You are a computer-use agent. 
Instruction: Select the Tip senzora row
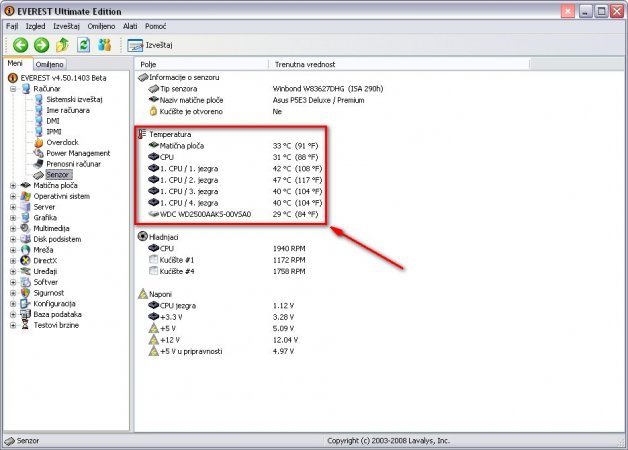[266, 89]
